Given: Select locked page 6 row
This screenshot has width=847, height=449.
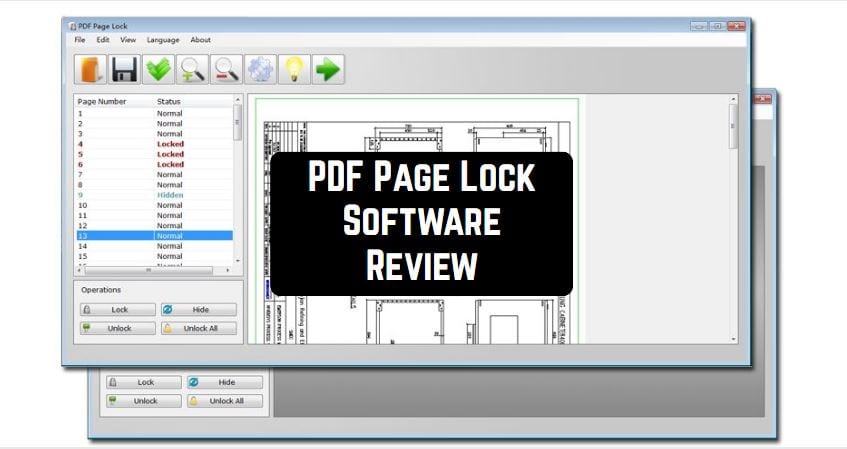Looking at the screenshot, I should click(154, 164).
